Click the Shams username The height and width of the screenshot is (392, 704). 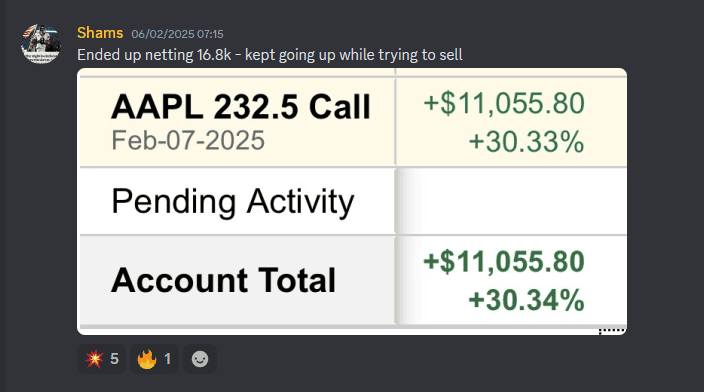pyautogui.click(x=100, y=33)
